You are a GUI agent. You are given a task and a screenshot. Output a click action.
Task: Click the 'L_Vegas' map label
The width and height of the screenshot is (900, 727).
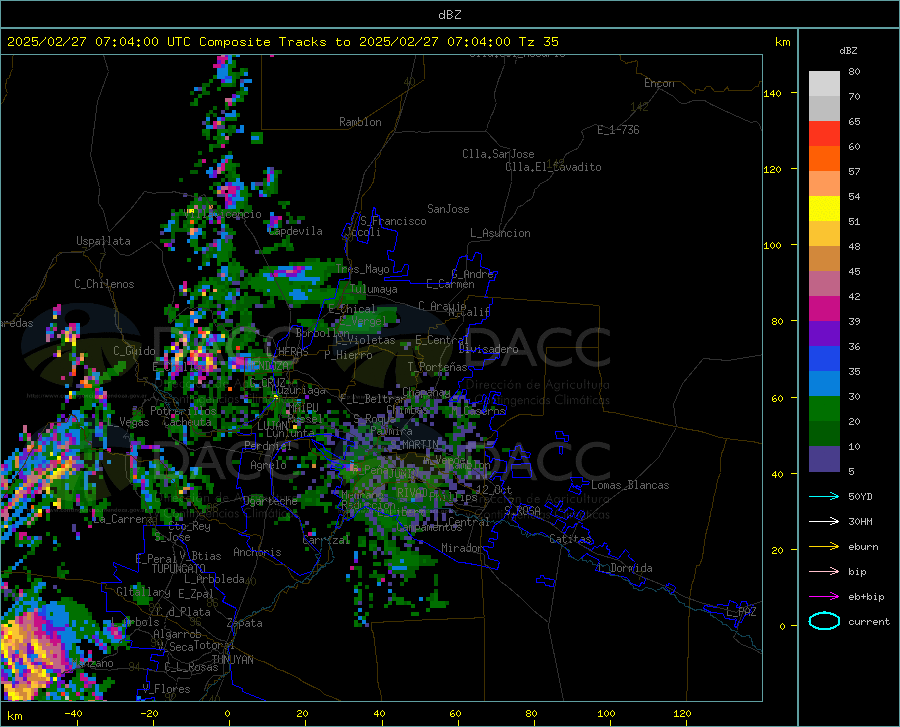point(128,422)
